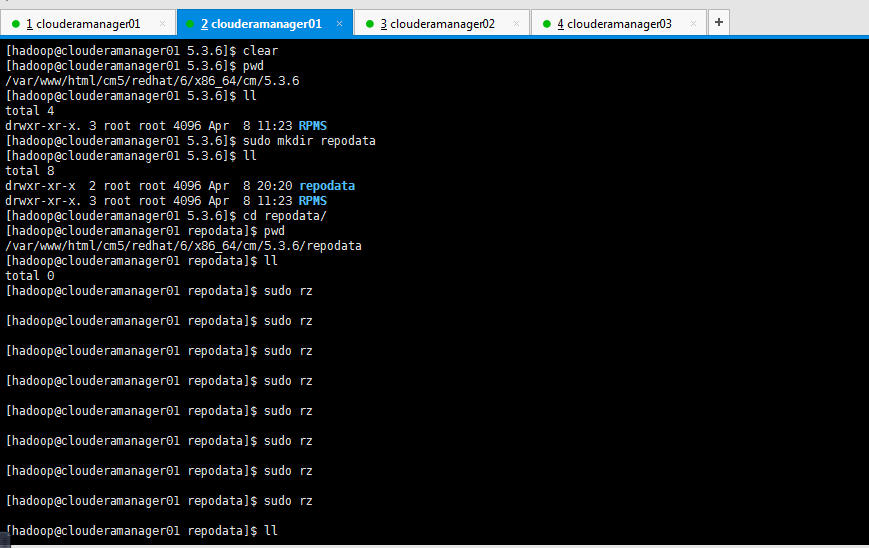Close tab 1 clouderamanager01
Screen dimensions: 869x548
[x=162, y=24]
